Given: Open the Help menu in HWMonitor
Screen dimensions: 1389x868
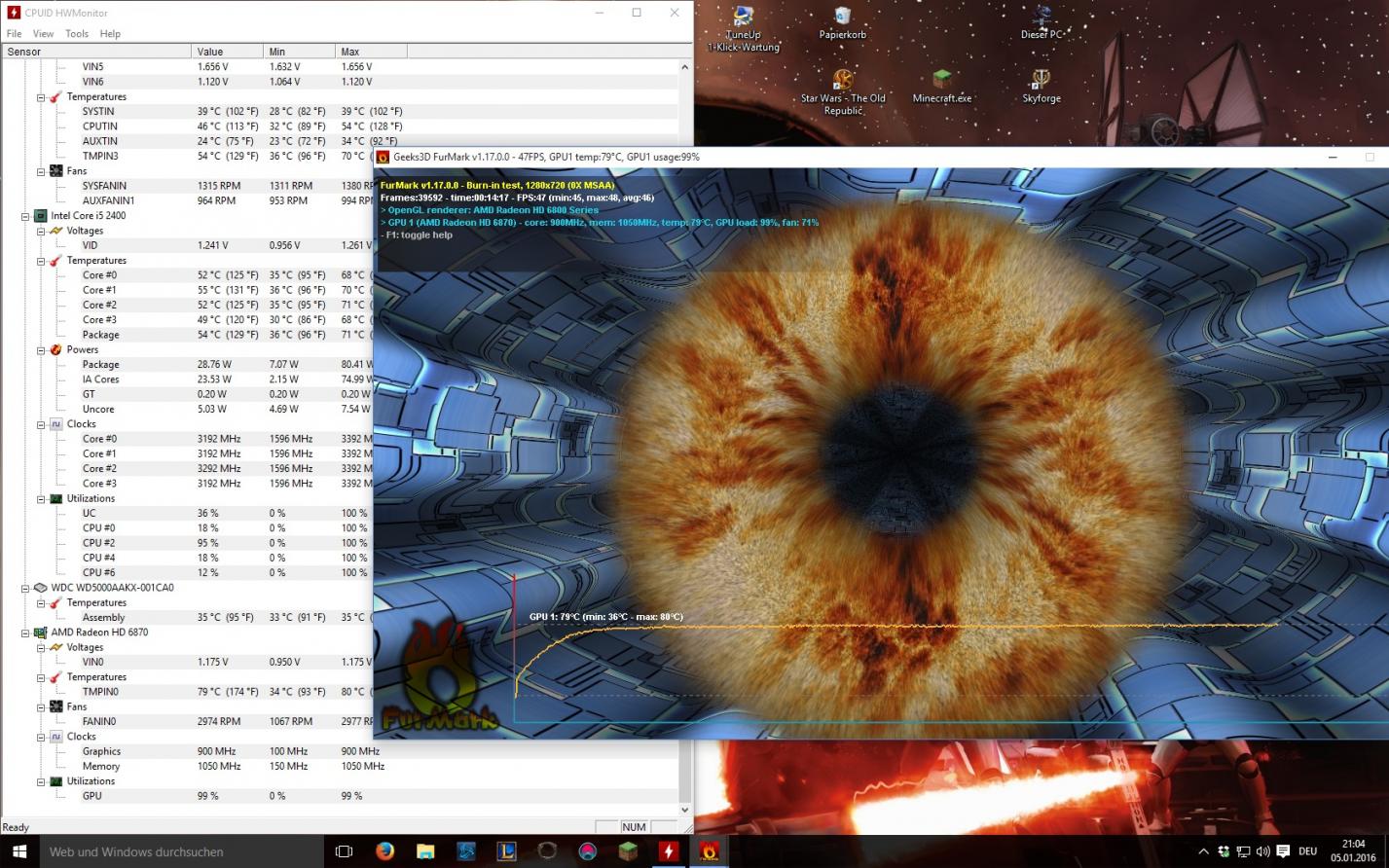Looking at the screenshot, I should [x=110, y=33].
